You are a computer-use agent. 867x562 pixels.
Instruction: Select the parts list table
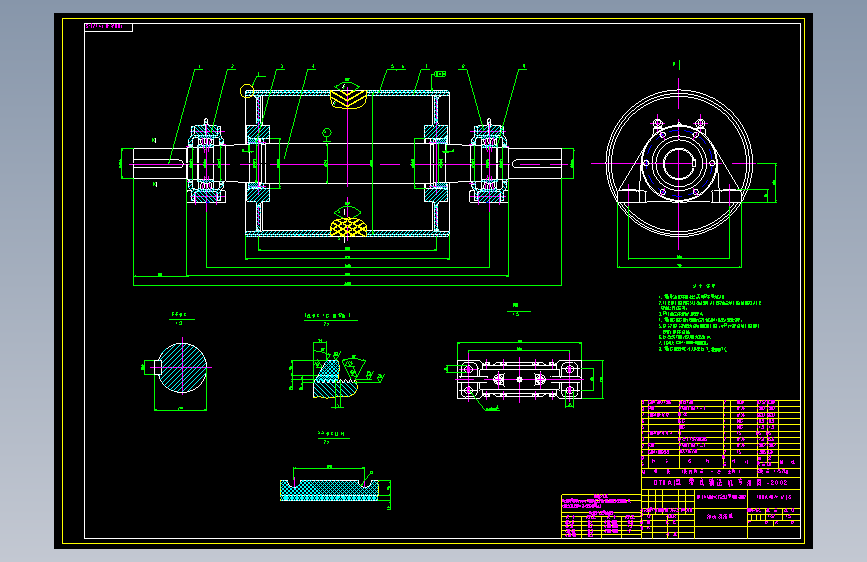721,435
